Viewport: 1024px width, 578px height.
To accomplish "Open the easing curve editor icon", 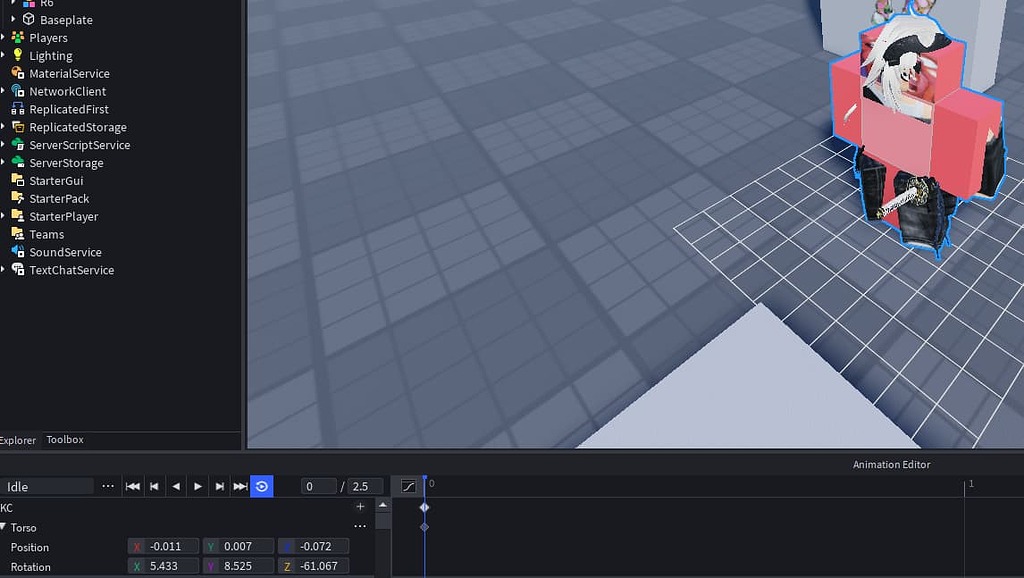I will point(407,485).
